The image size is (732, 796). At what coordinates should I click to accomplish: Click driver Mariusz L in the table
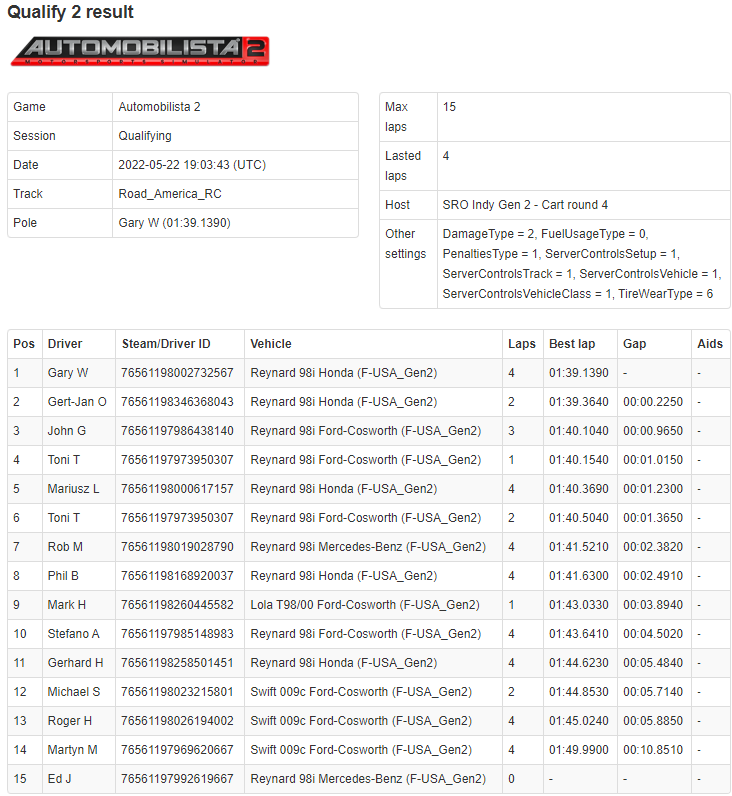click(x=74, y=489)
